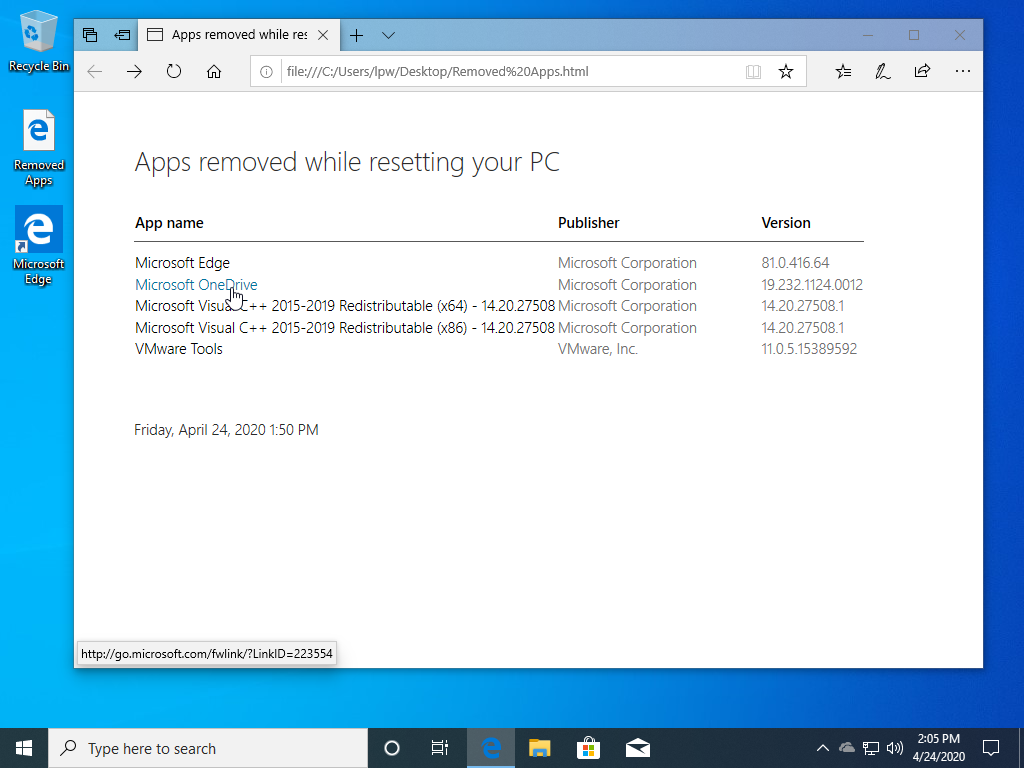Open the tabs you've set aside icon
Viewport: 1024px width, 768px height.
coord(90,35)
